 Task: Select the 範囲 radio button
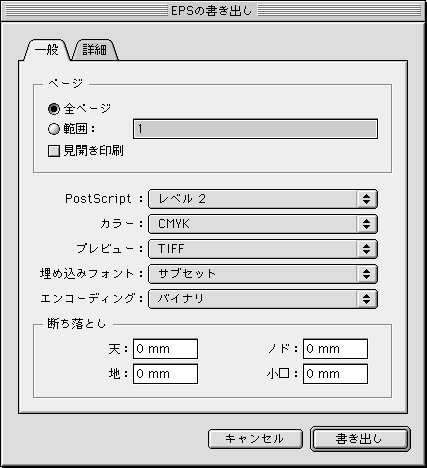(54, 129)
